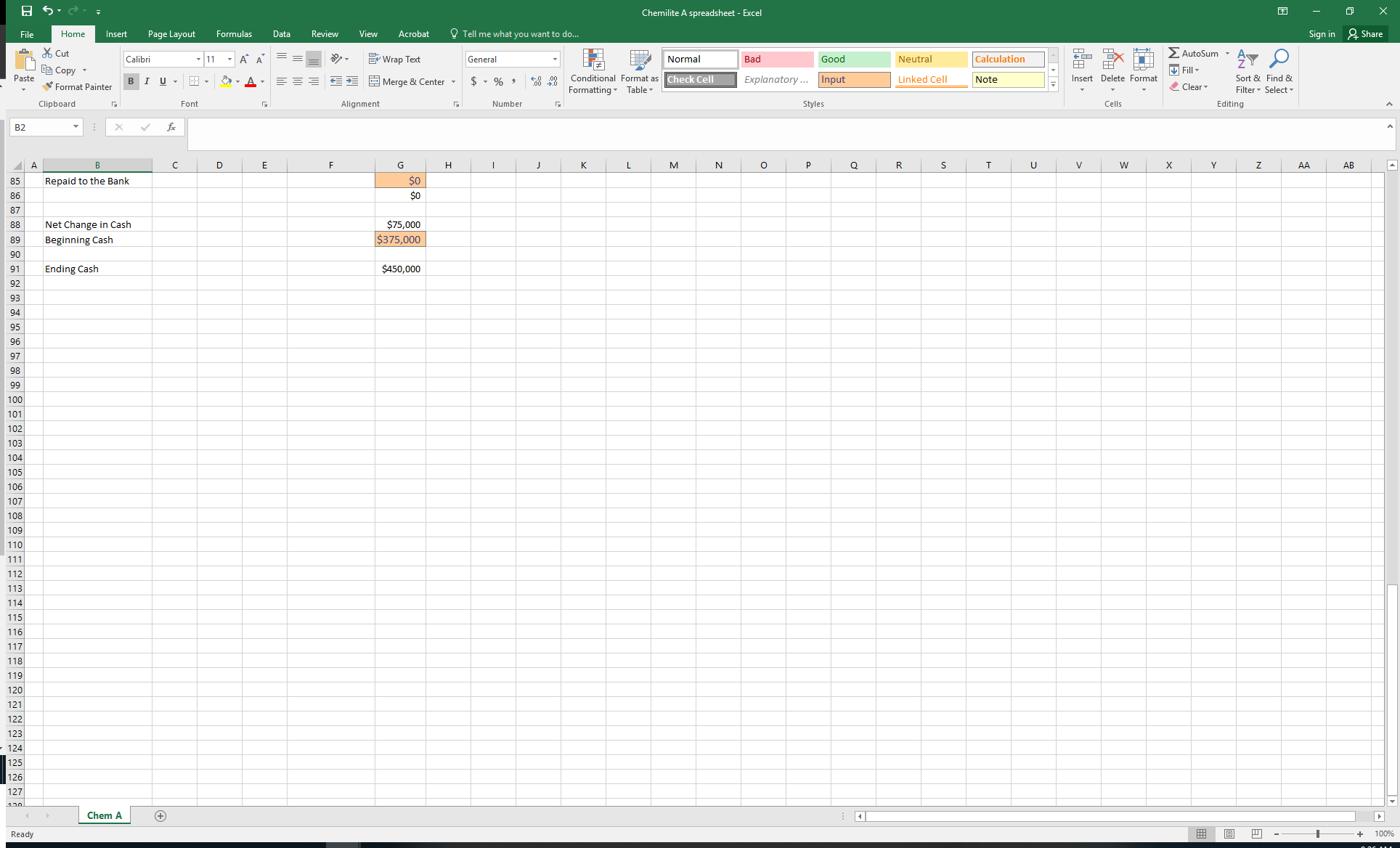Toggle Underline formatting
This screenshot has height=848, width=1400.
[x=163, y=81]
